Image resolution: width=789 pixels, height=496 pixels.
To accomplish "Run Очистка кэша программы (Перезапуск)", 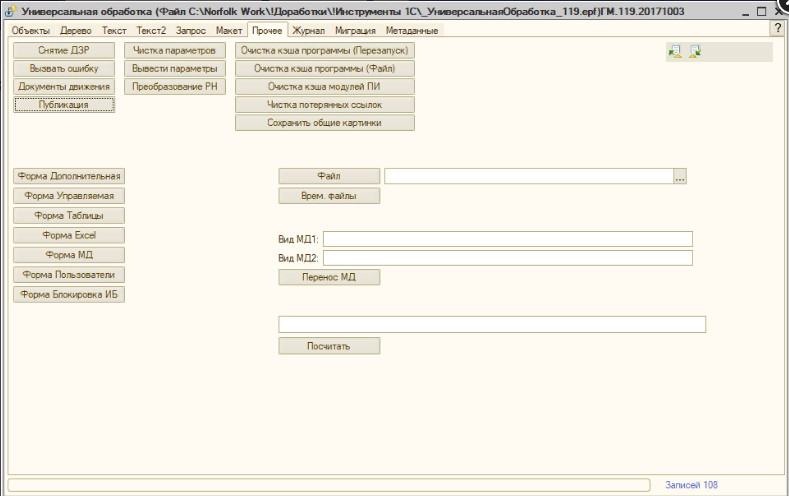I will click(324, 49).
